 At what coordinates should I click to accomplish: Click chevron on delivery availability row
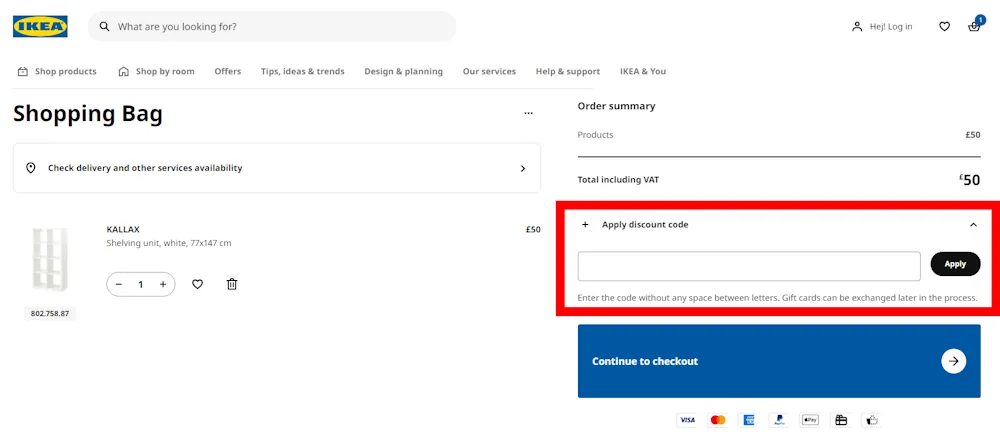523,168
